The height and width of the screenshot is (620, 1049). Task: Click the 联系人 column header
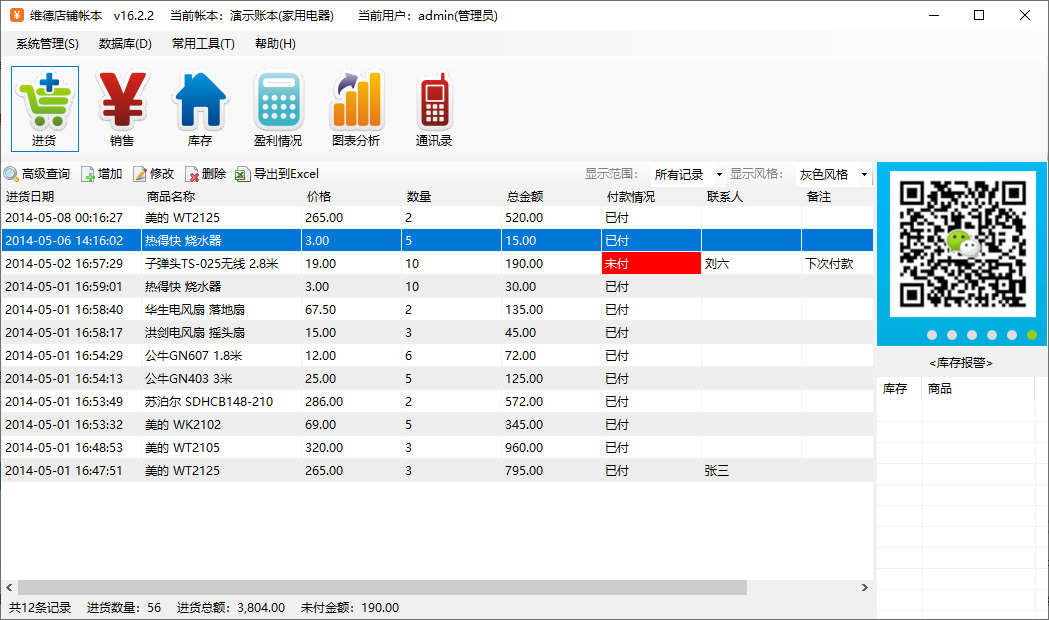[751, 197]
